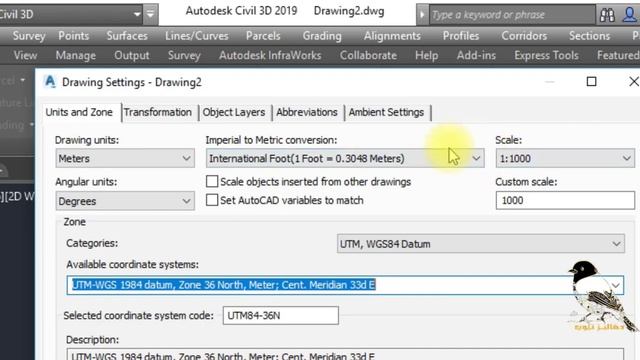Open the Corridors menu

coord(524,36)
